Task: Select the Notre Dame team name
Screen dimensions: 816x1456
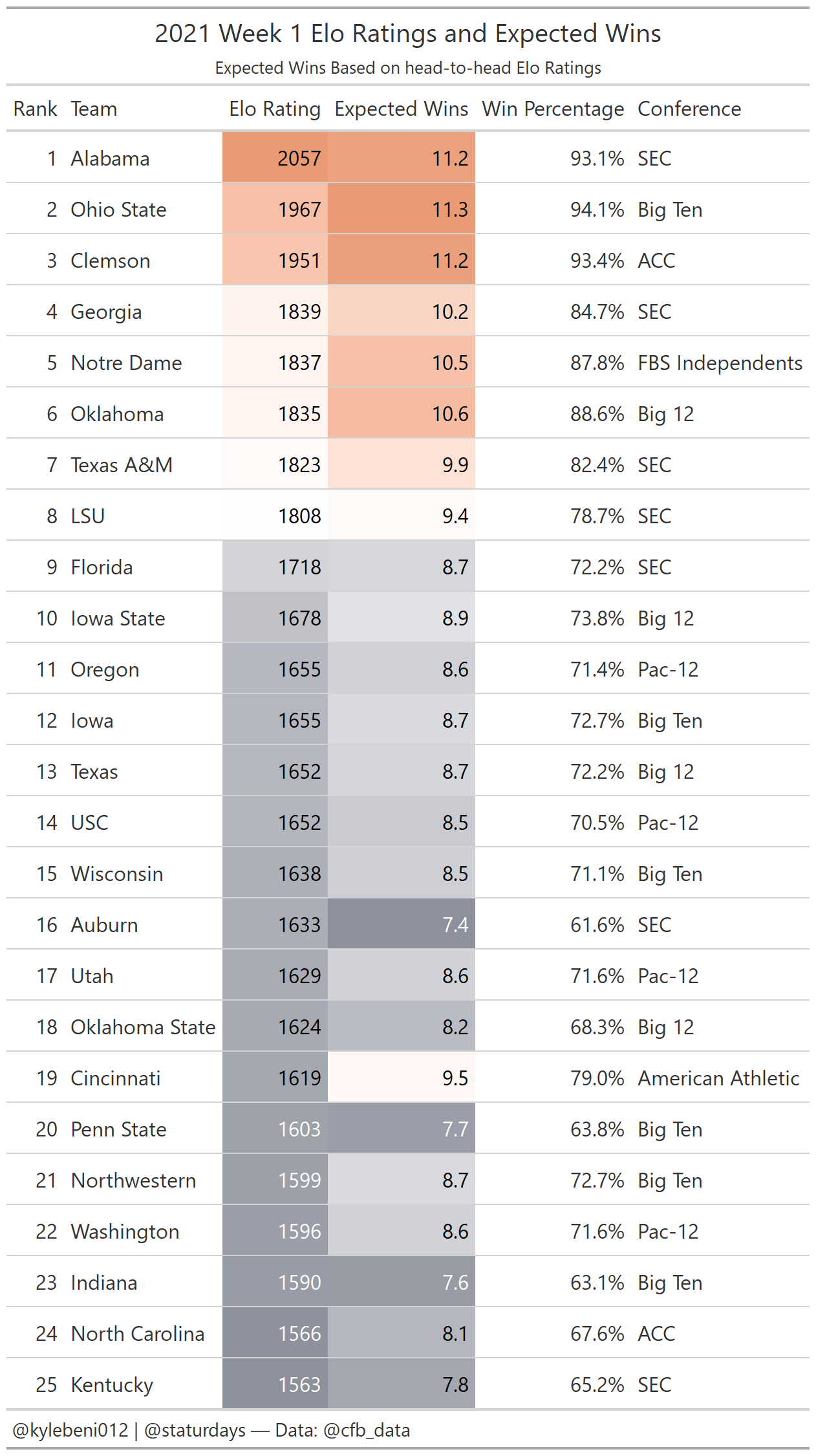Action: coord(126,363)
